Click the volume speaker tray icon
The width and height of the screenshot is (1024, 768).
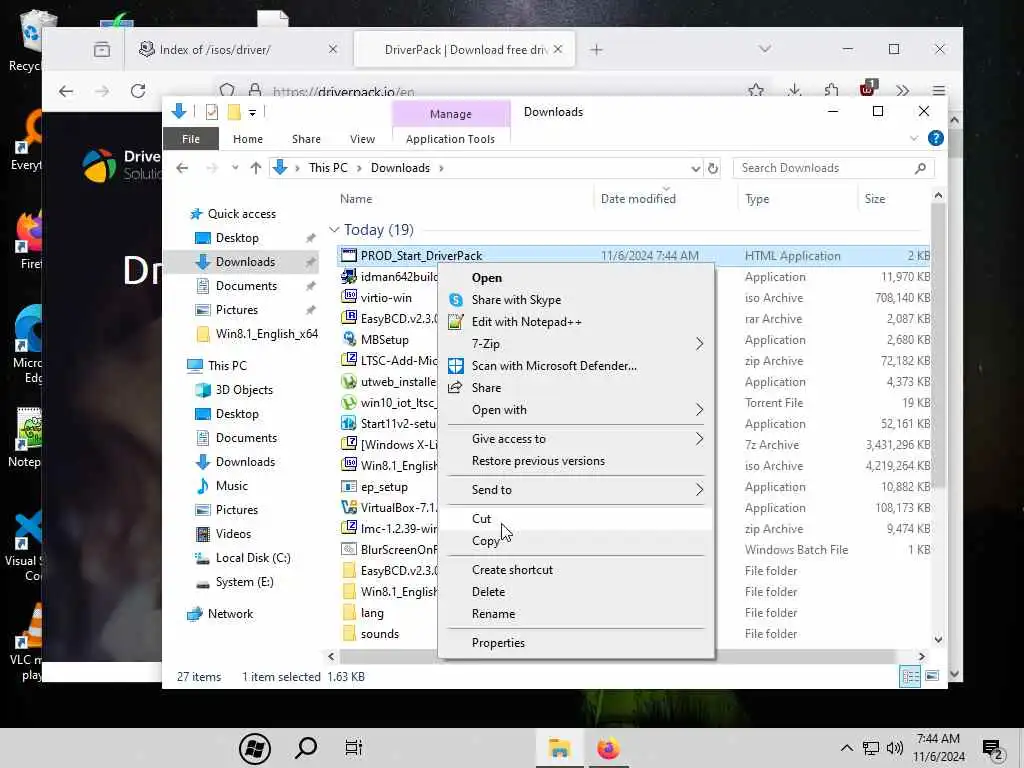pos(895,748)
